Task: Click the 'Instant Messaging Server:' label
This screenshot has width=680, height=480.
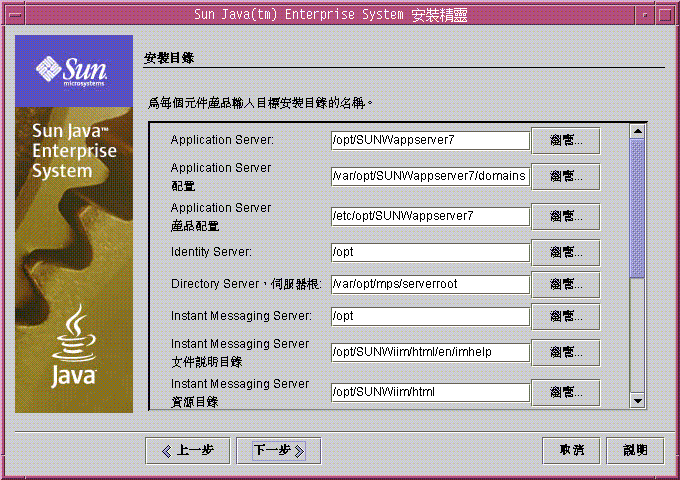Action: click(x=241, y=316)
